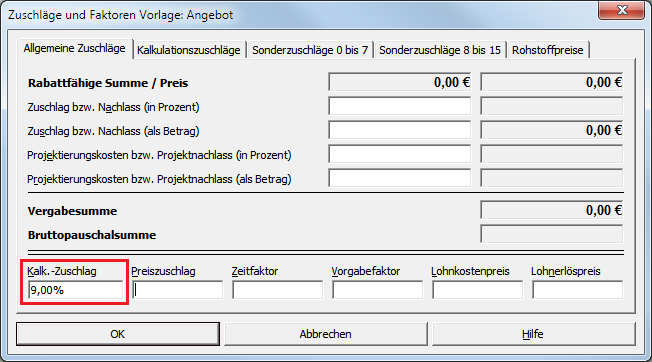Screen dimensions: 652x362
Task: Click the right-hand Rabattfähige Preis 0,00 € field
Action: click(552, 82)
